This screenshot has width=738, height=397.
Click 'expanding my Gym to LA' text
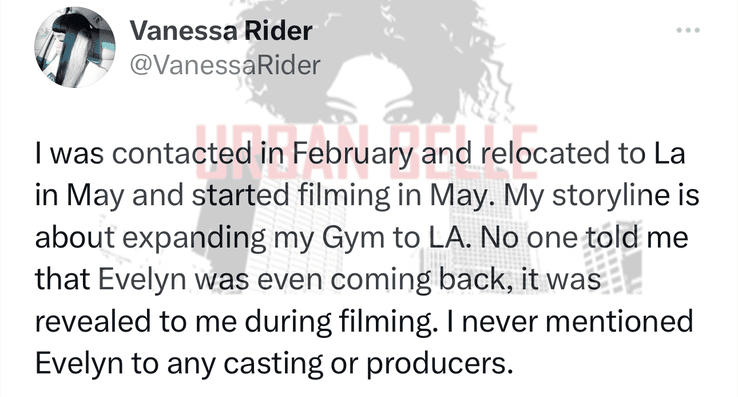296,237
